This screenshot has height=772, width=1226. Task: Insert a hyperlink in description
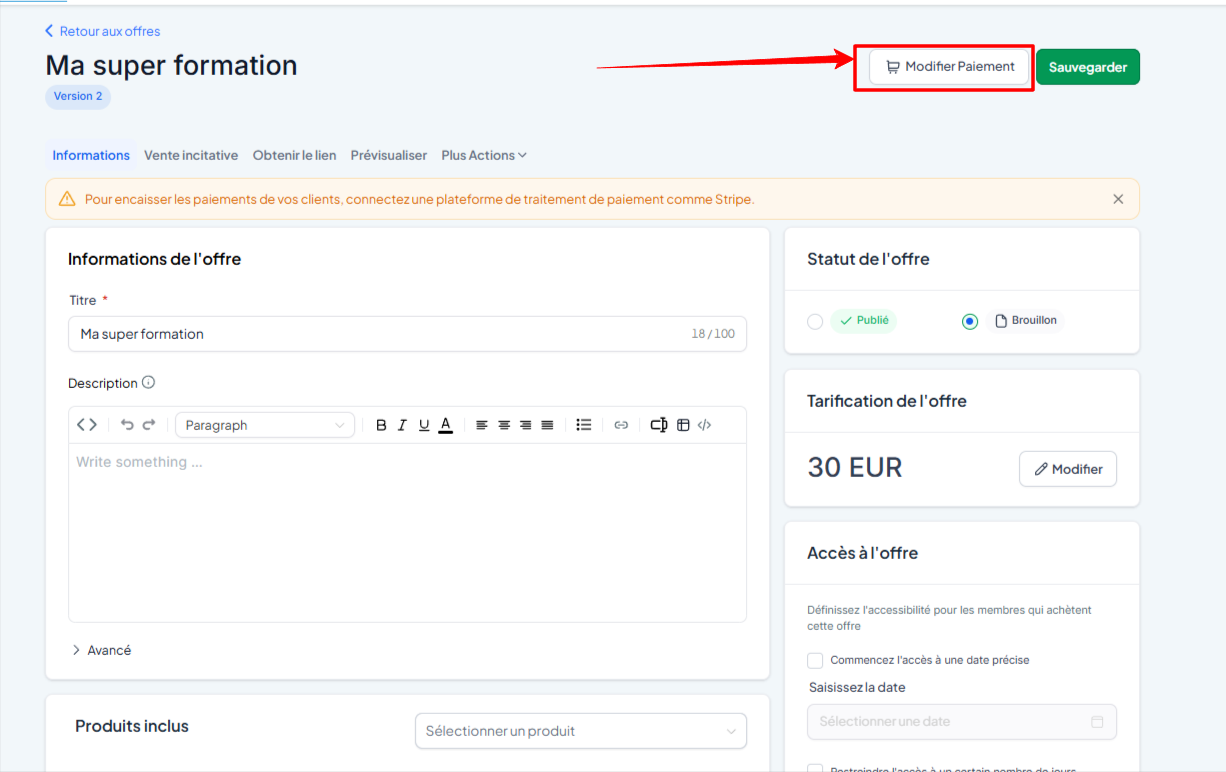pyautogui.click(x=621, y=425)
